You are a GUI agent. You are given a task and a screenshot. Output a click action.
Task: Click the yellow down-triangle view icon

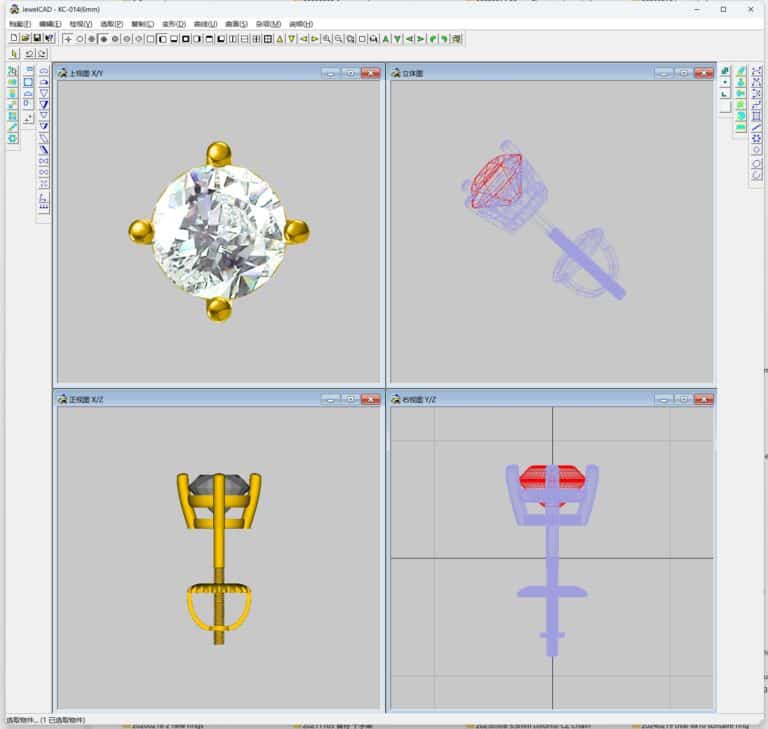click(291, 39)
